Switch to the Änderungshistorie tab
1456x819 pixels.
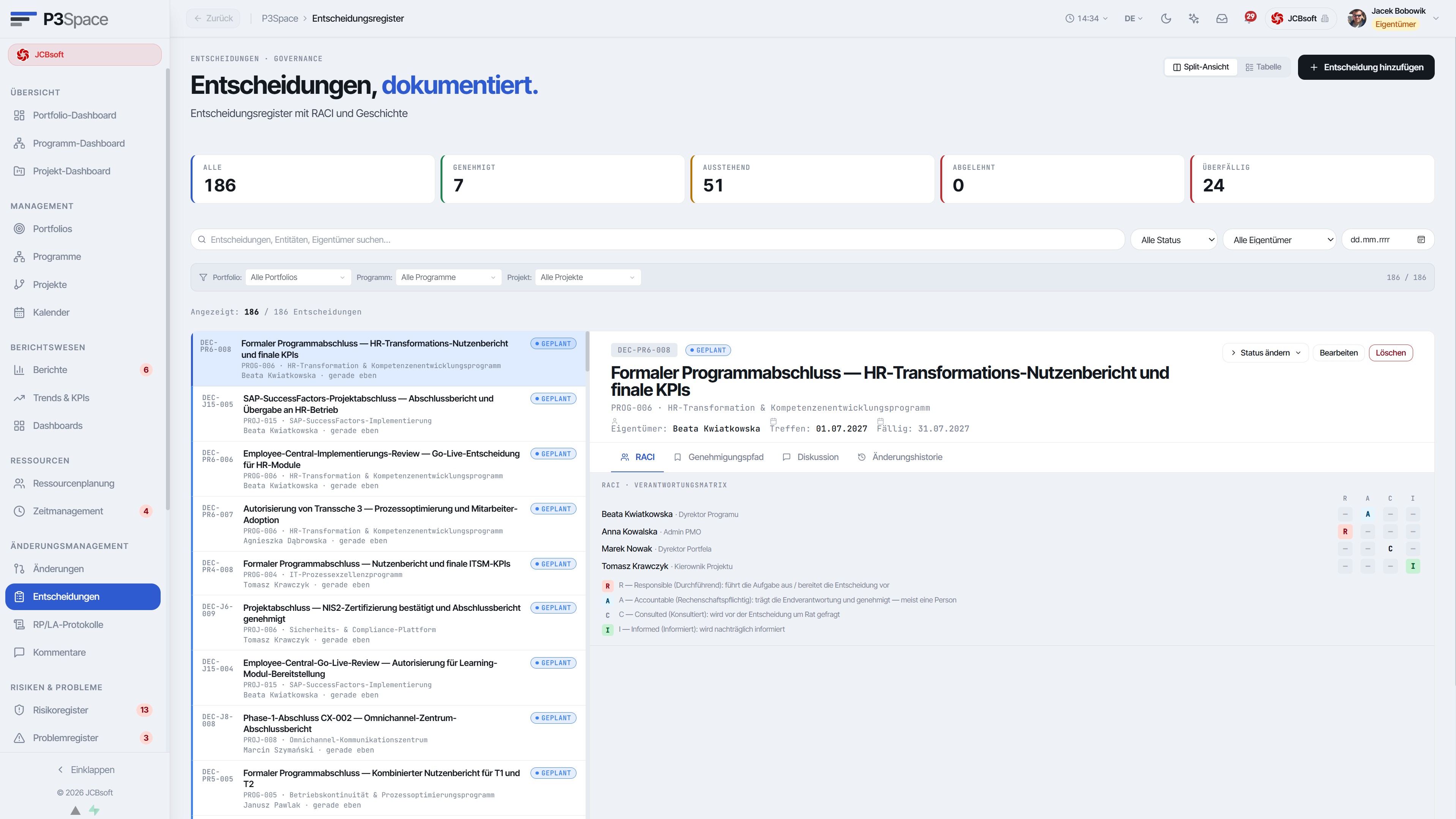pyautogui.click(x=900, y=457)
